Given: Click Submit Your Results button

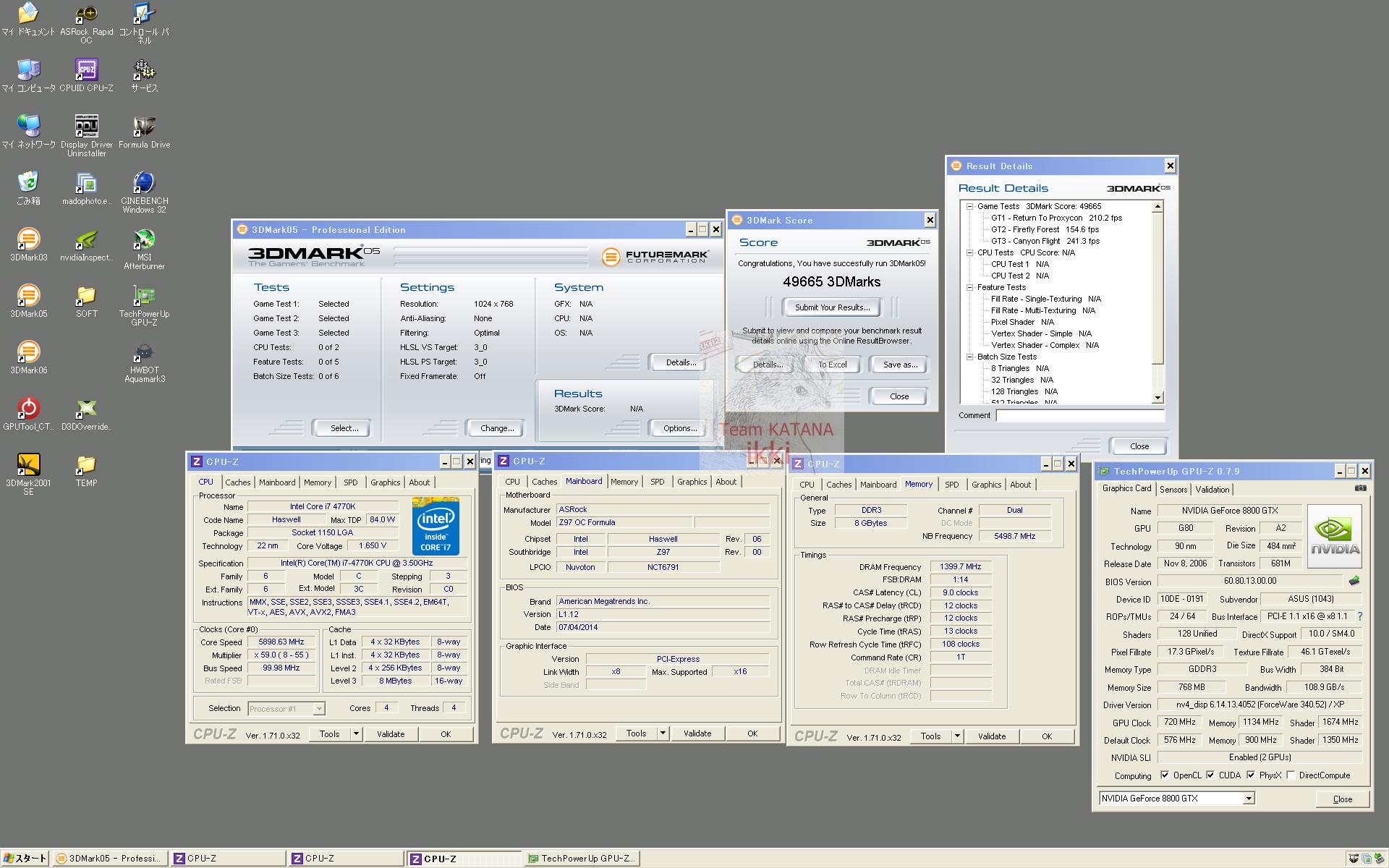Looking at the screenshot, I should pos(832,307).
